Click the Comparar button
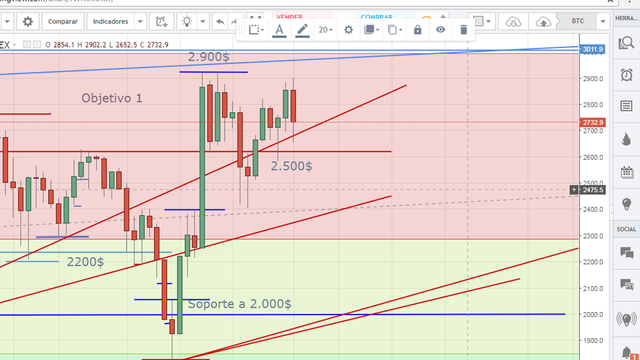640x360 pixels. (62, 21)
